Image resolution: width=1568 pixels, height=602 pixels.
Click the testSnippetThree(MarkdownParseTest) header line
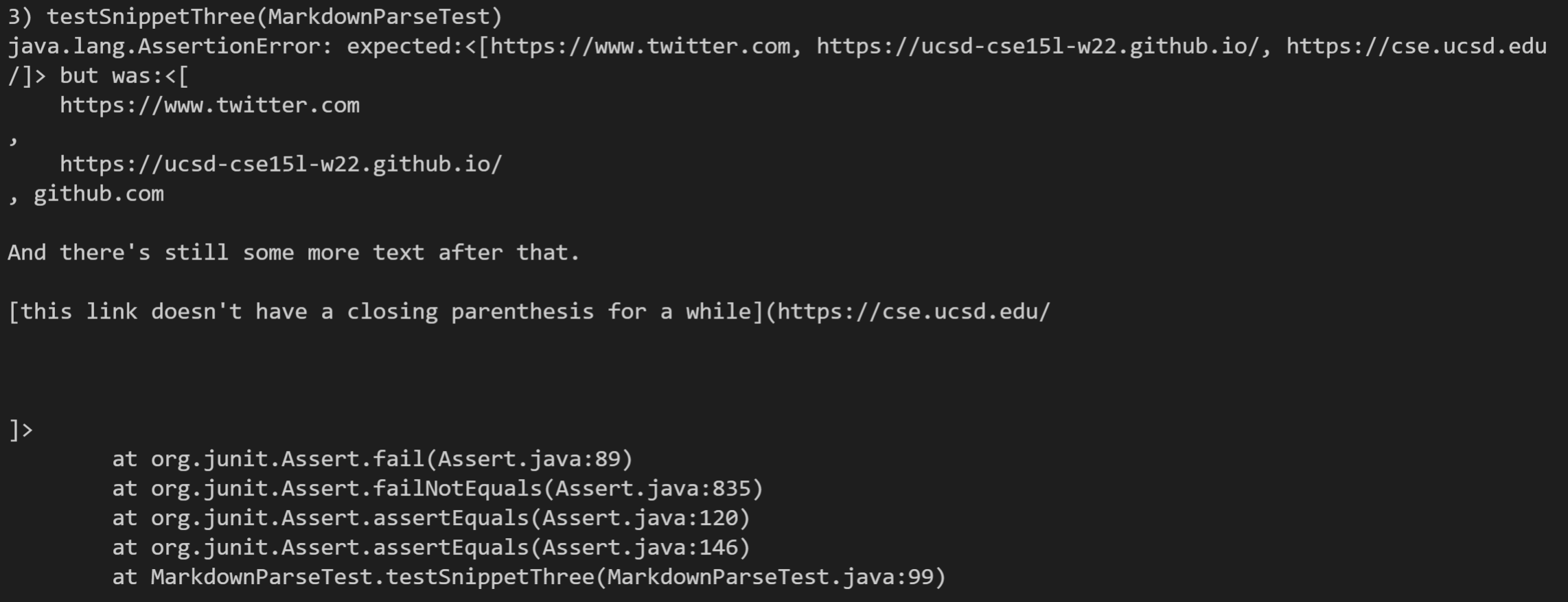(255, 16)
